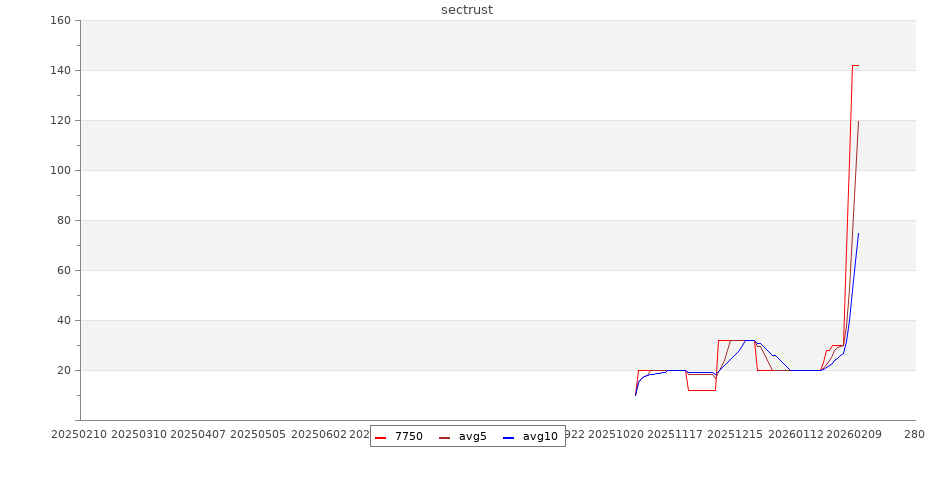Select the 7750 legend label
This screenshot has height=500, width=935.
coord(408,437)
